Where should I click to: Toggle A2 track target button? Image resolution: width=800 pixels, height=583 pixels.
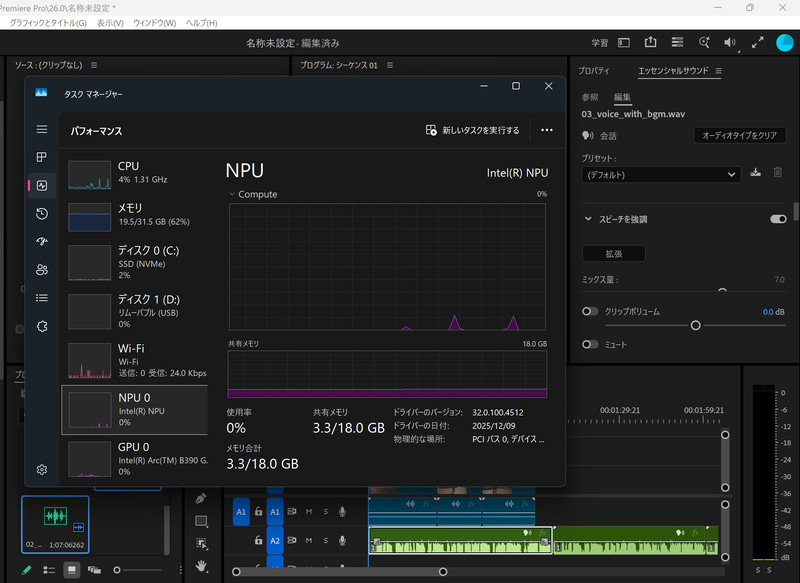pos(274,540)
